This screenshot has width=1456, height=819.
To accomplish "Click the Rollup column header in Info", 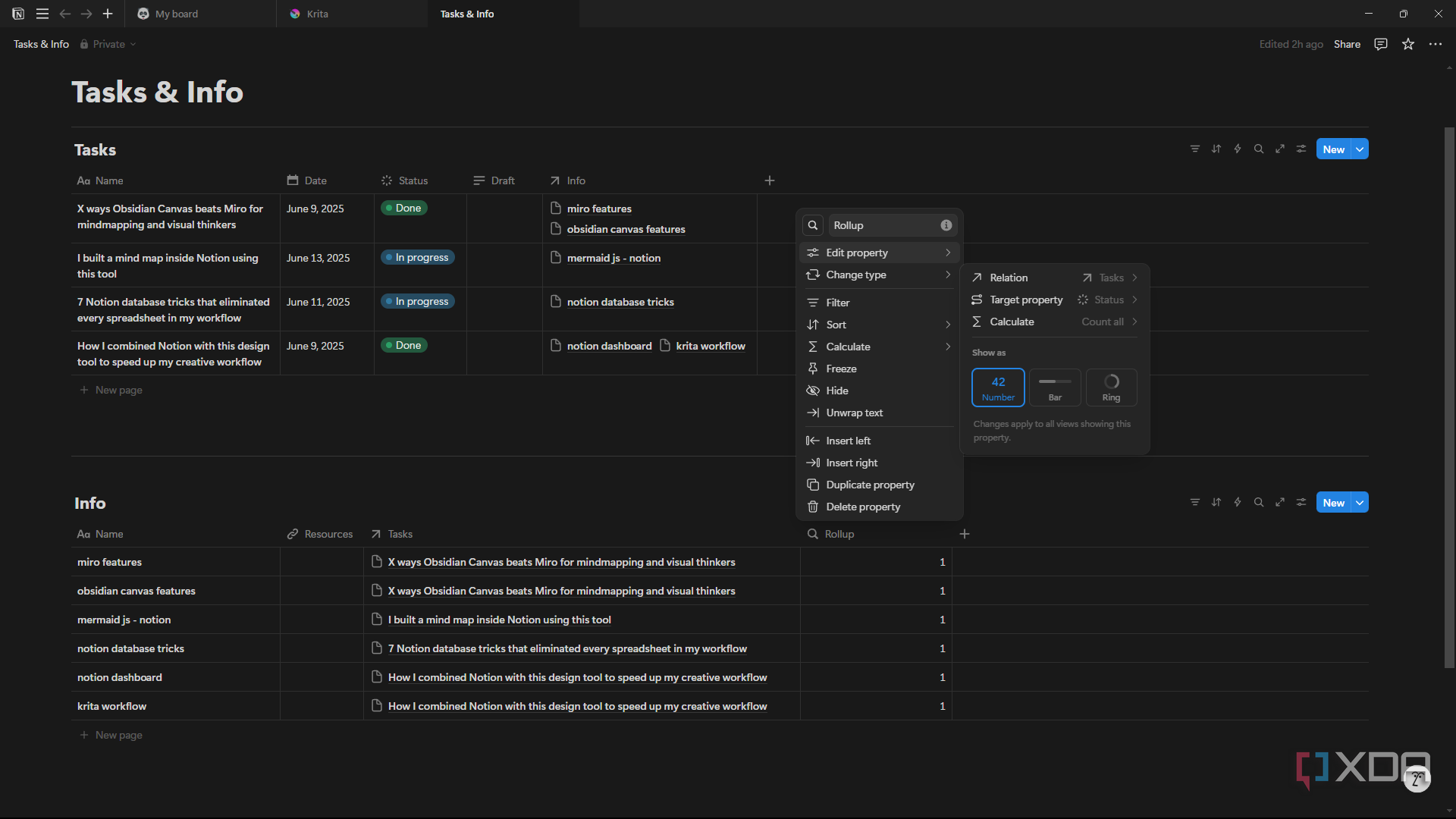I will (x=876, y=534).
